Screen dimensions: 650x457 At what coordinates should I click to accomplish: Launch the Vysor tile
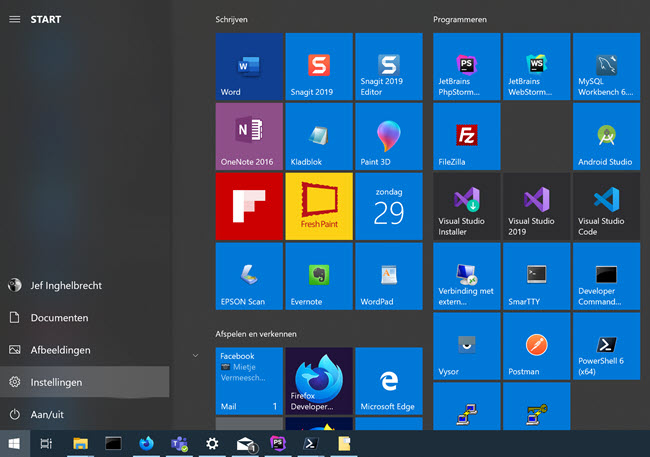pyautogui.click(x=467, y=346)
